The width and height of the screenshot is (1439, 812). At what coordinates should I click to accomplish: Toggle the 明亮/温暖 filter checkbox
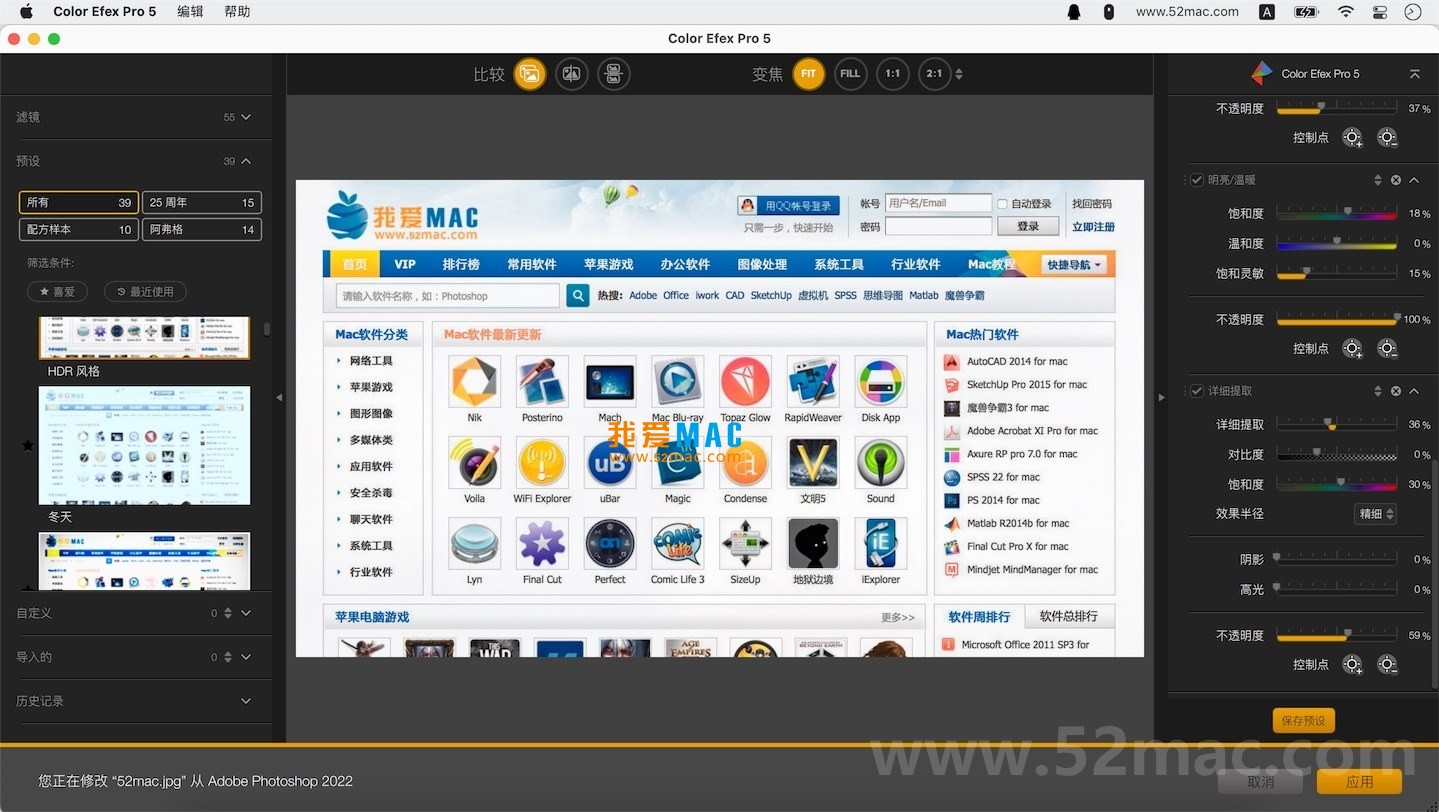[x=1197, y=180]
